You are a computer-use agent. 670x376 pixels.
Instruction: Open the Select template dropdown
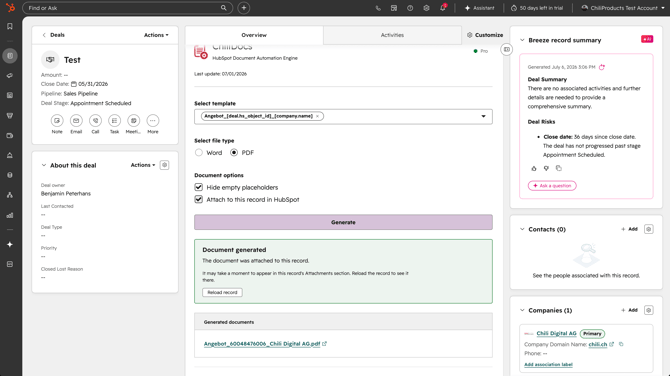[x=483, y=116]
